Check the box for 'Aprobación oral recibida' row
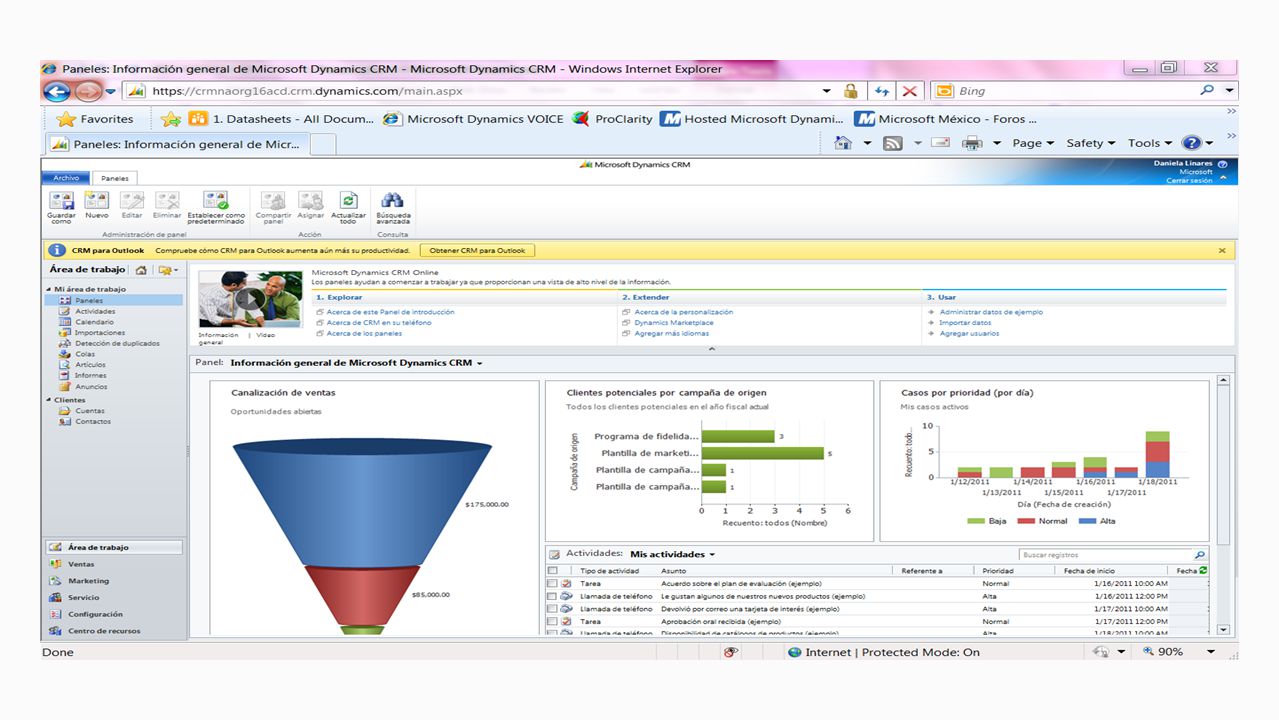 [553, 621]
